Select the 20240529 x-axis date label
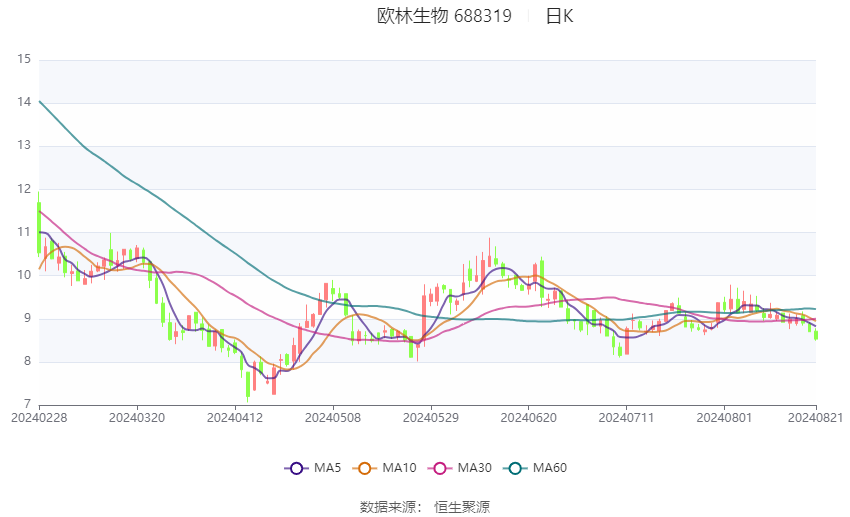The width and height of the screenshot is (850, 517). tap(431, 418)
